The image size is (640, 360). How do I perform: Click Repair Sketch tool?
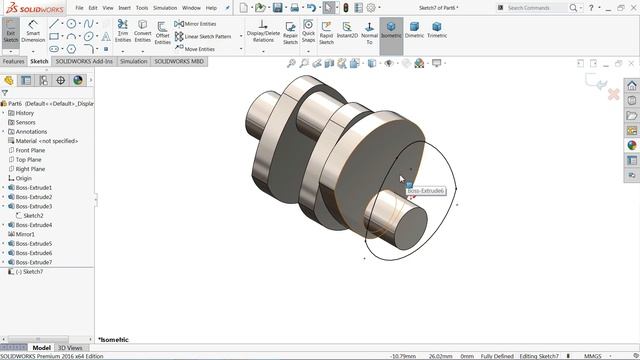tap(290, 33)
